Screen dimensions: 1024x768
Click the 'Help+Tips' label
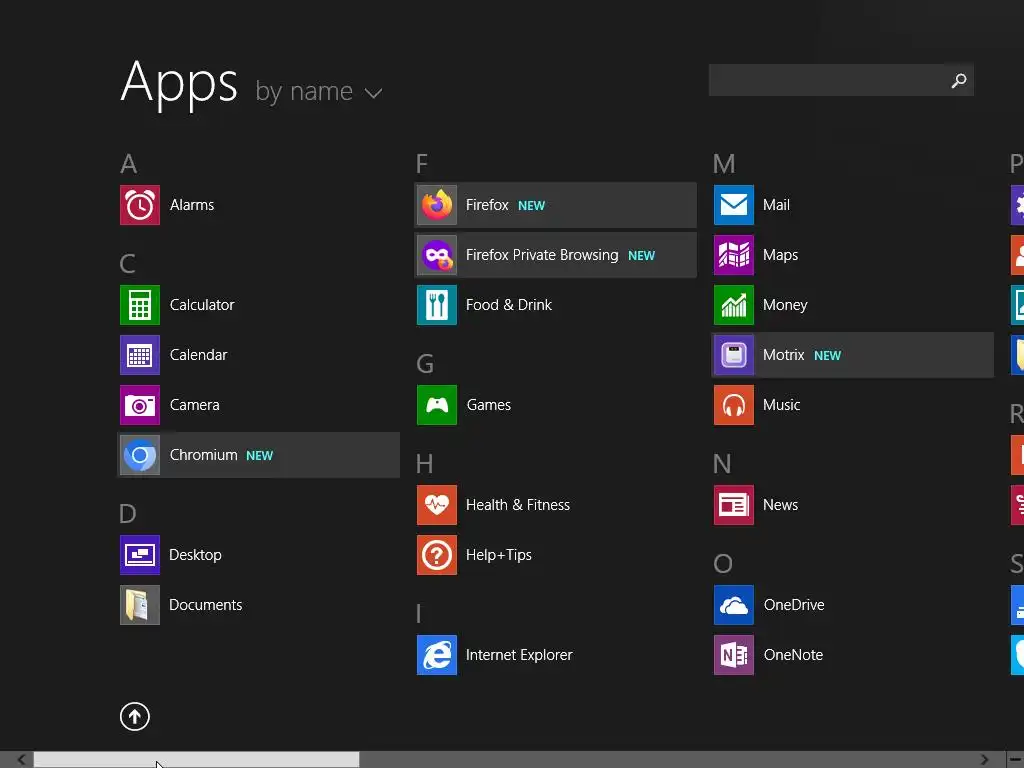tap(499, 555)
